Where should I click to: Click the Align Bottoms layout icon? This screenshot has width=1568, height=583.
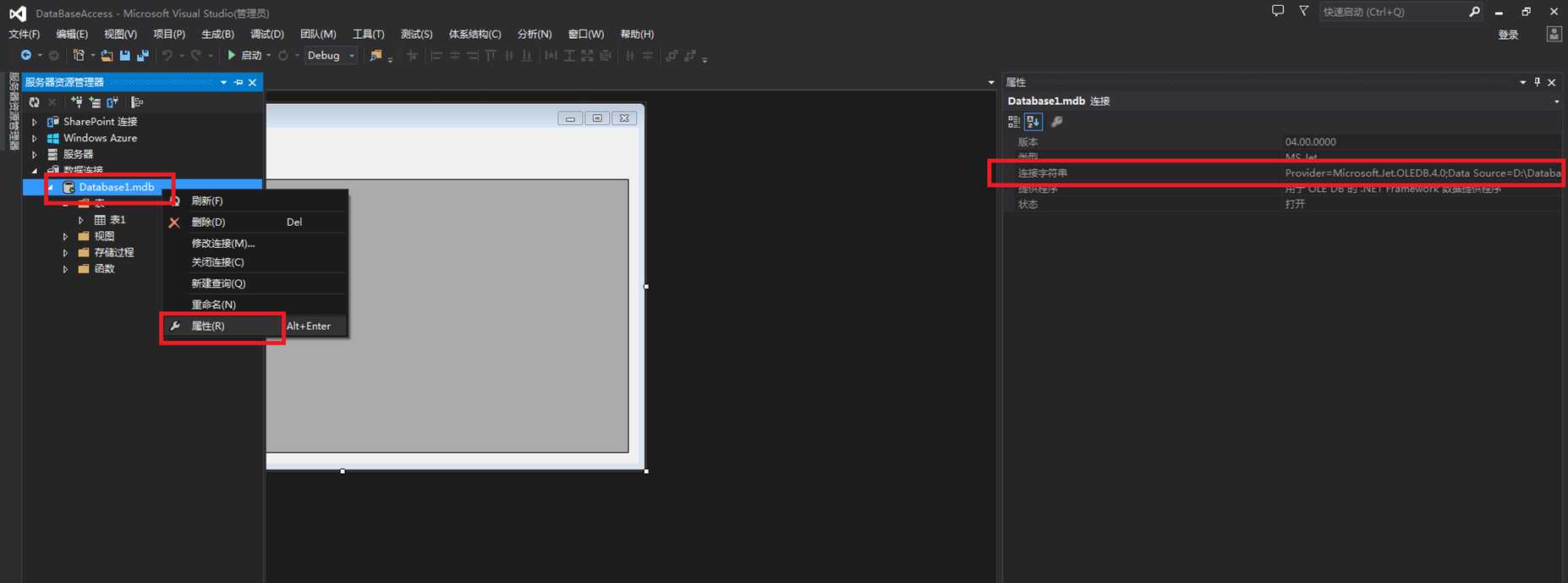pyautogui.click(x=527, y=56)
